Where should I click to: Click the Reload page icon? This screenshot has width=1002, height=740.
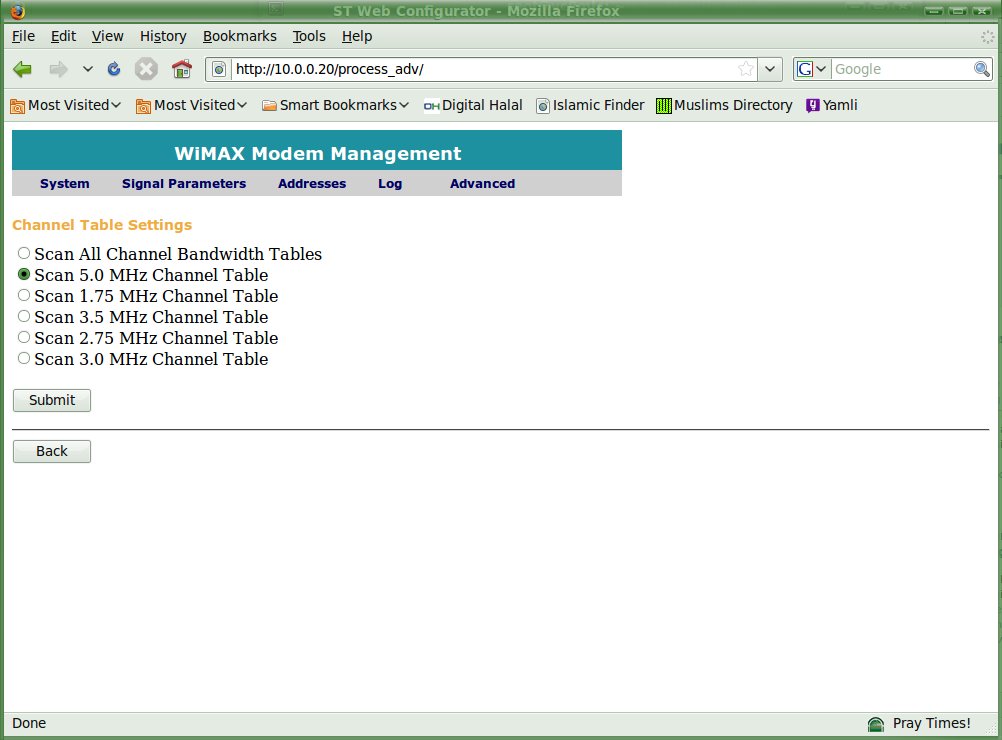pos(114,69)
